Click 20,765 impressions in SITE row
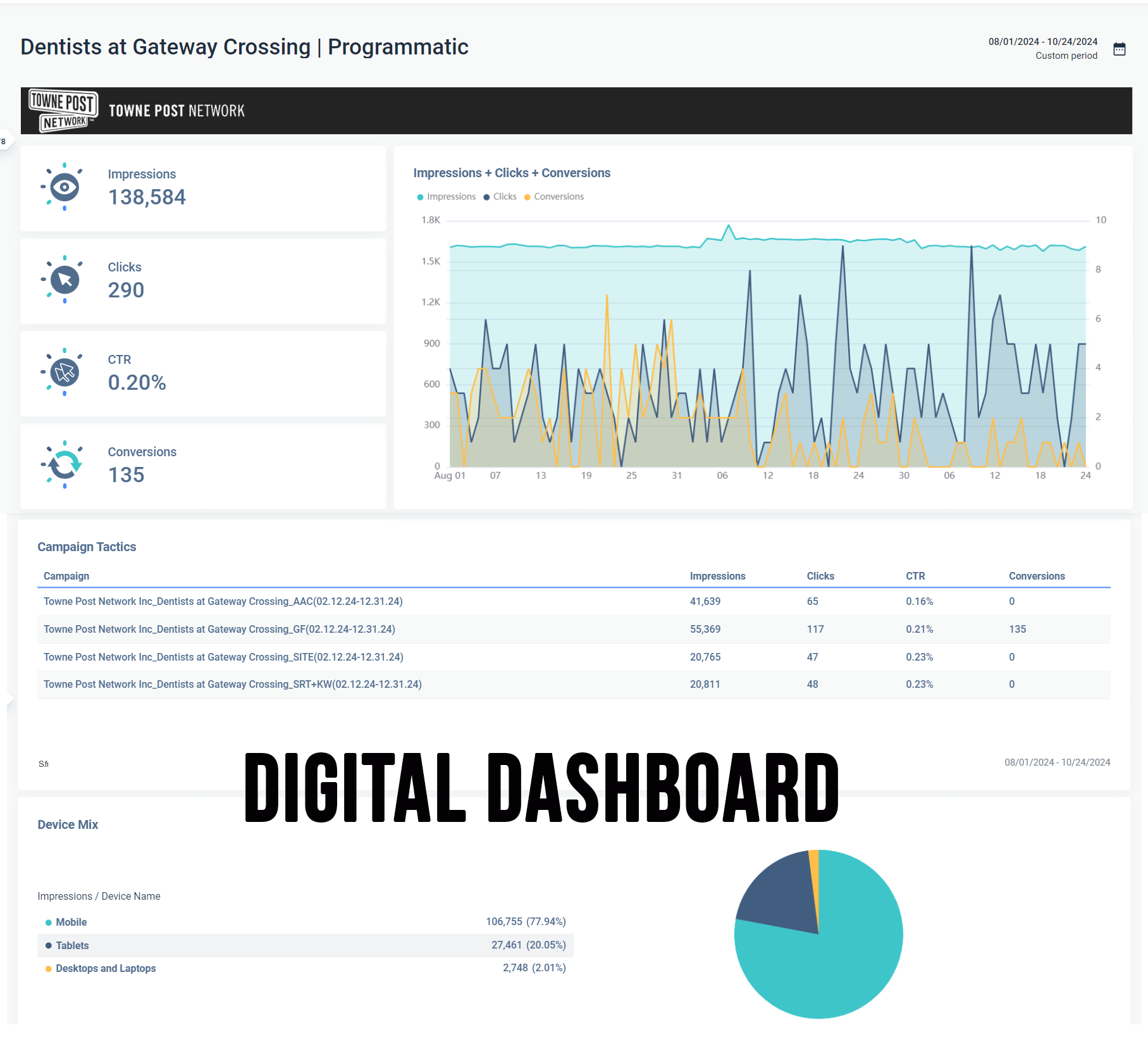The height and width of the screenshot is (1051, 1148). [x=705, y=657]
